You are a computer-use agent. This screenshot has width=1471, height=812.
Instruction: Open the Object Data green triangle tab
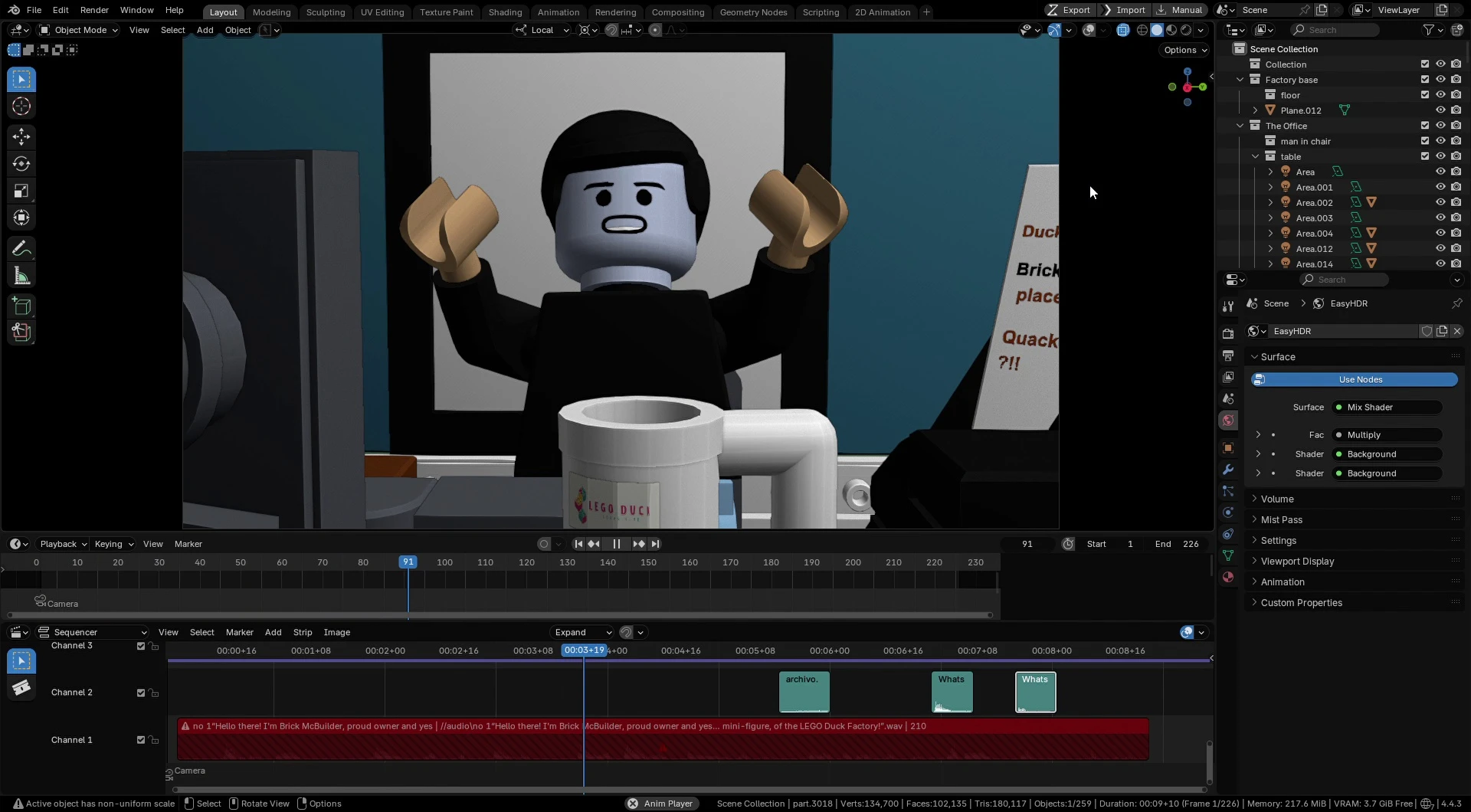click(1228, 555)
